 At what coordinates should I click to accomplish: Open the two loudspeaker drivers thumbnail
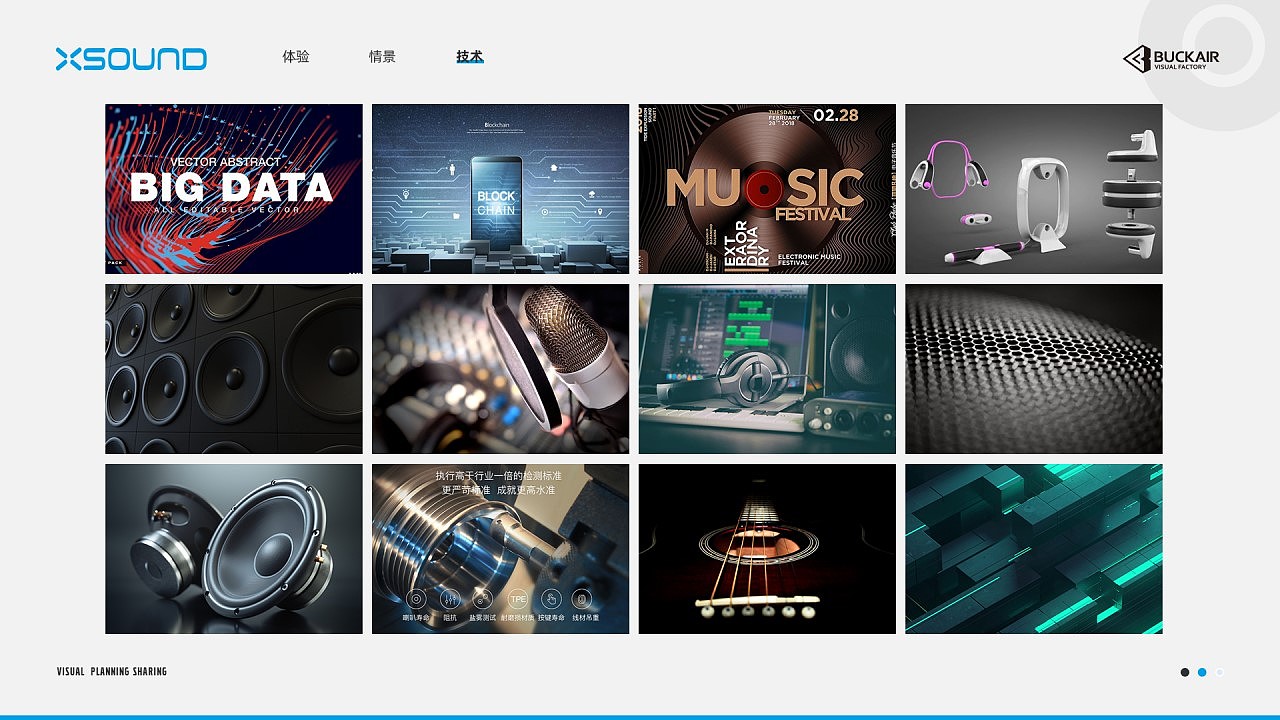(234, 549)
